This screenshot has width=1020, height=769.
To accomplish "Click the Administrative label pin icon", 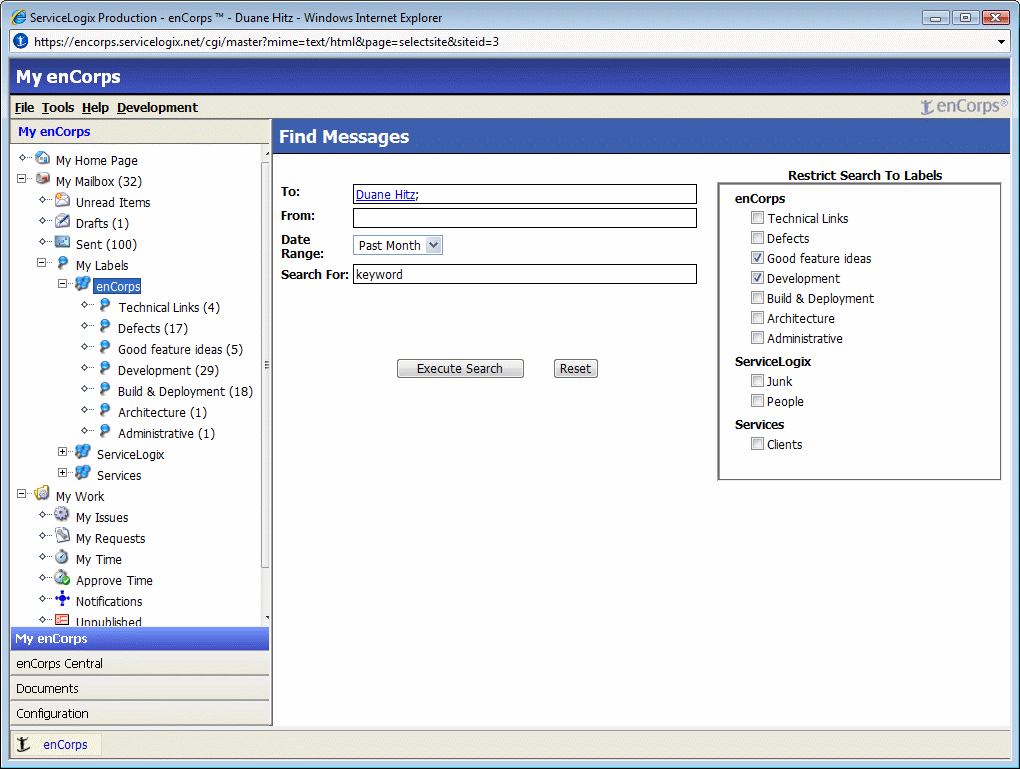I will (x=105, y=431).
